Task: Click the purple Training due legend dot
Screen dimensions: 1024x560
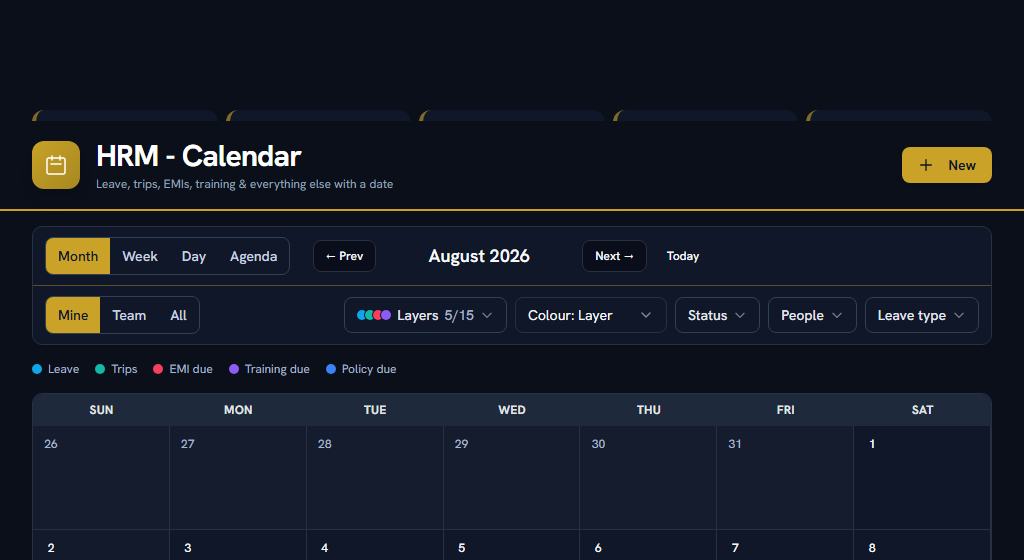Action: pos(234,369)
